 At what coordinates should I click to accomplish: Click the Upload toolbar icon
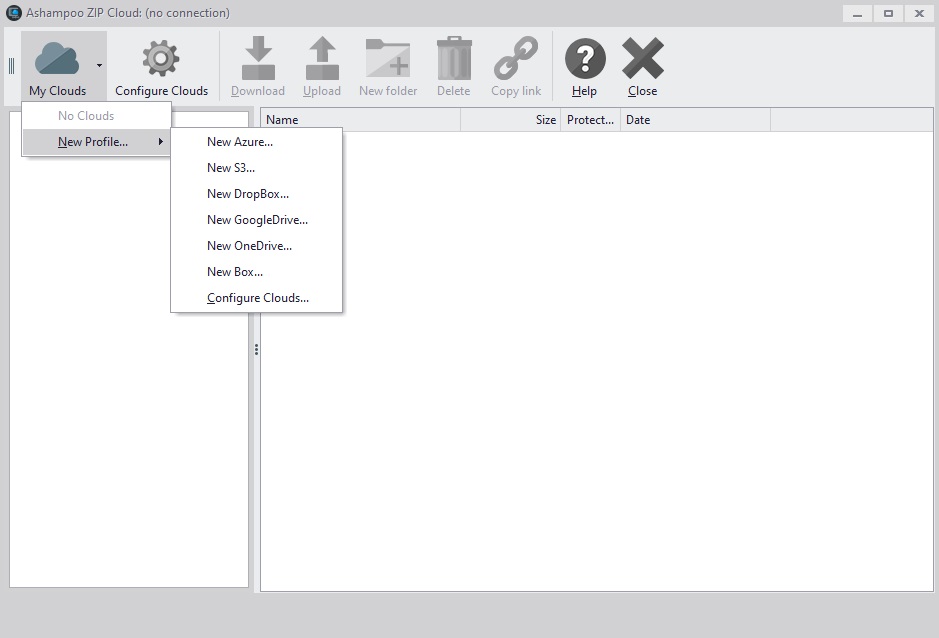tap(322, 59)
